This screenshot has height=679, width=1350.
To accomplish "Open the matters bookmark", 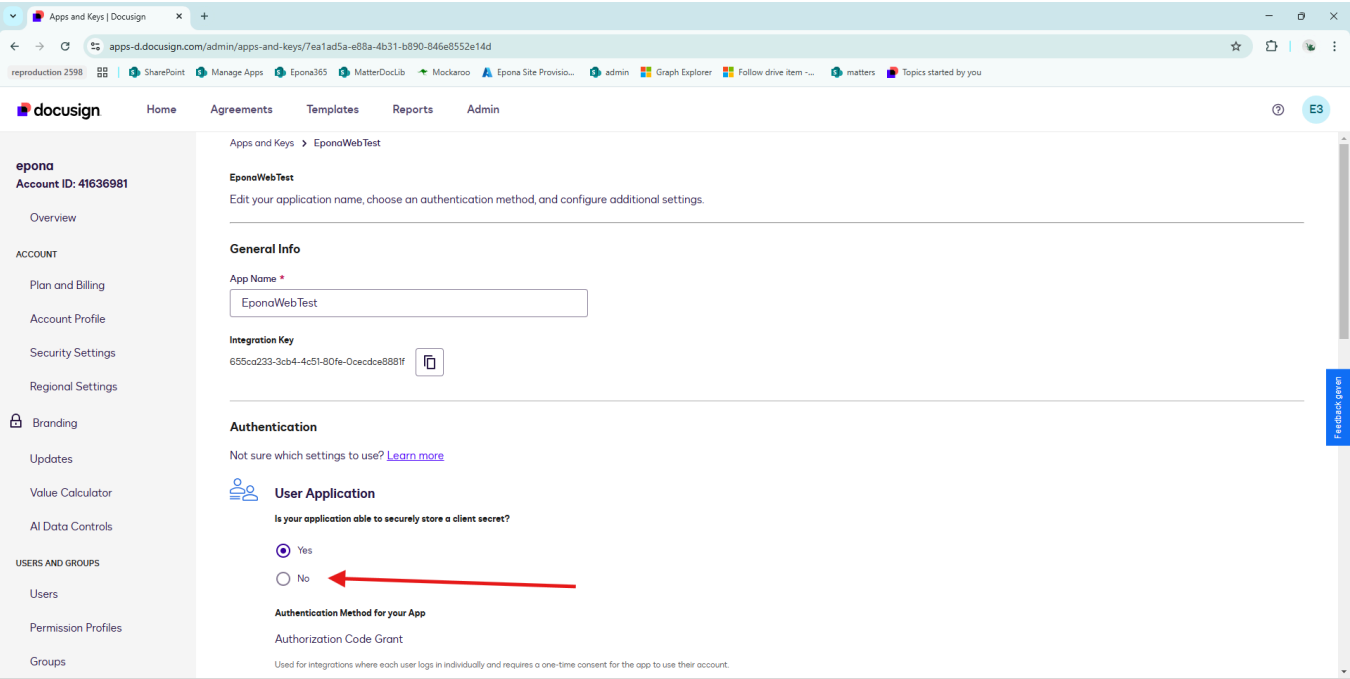I will 853,72.
